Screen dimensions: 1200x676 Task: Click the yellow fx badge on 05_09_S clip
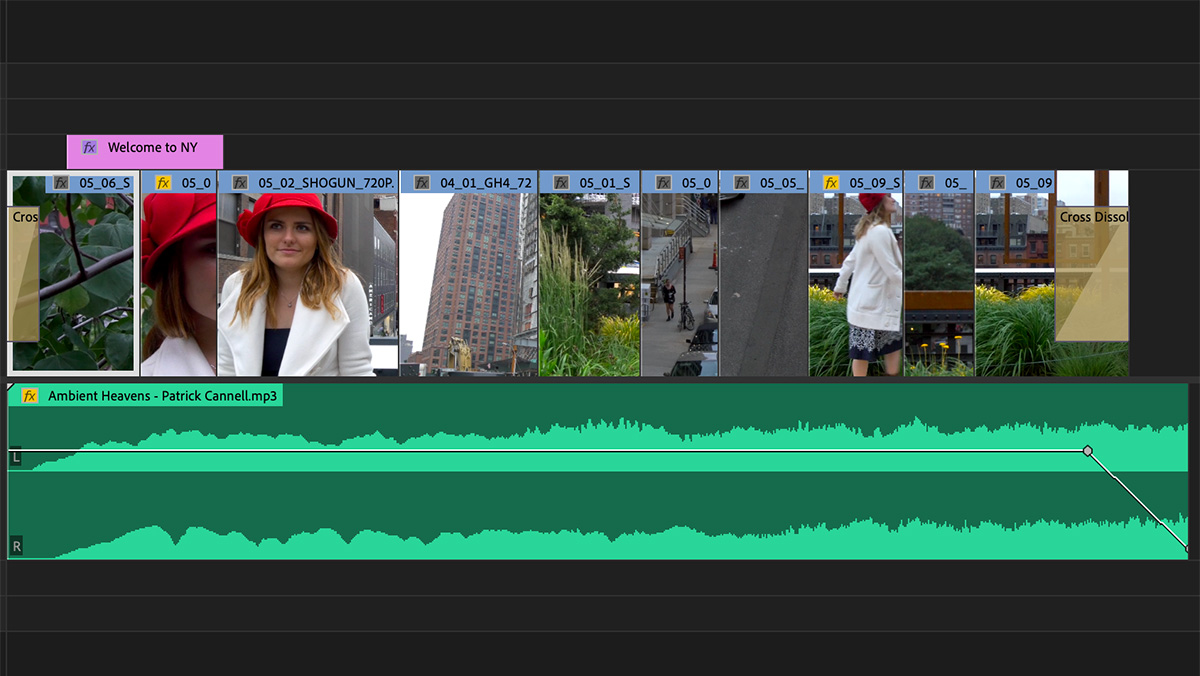pos(829,183)
